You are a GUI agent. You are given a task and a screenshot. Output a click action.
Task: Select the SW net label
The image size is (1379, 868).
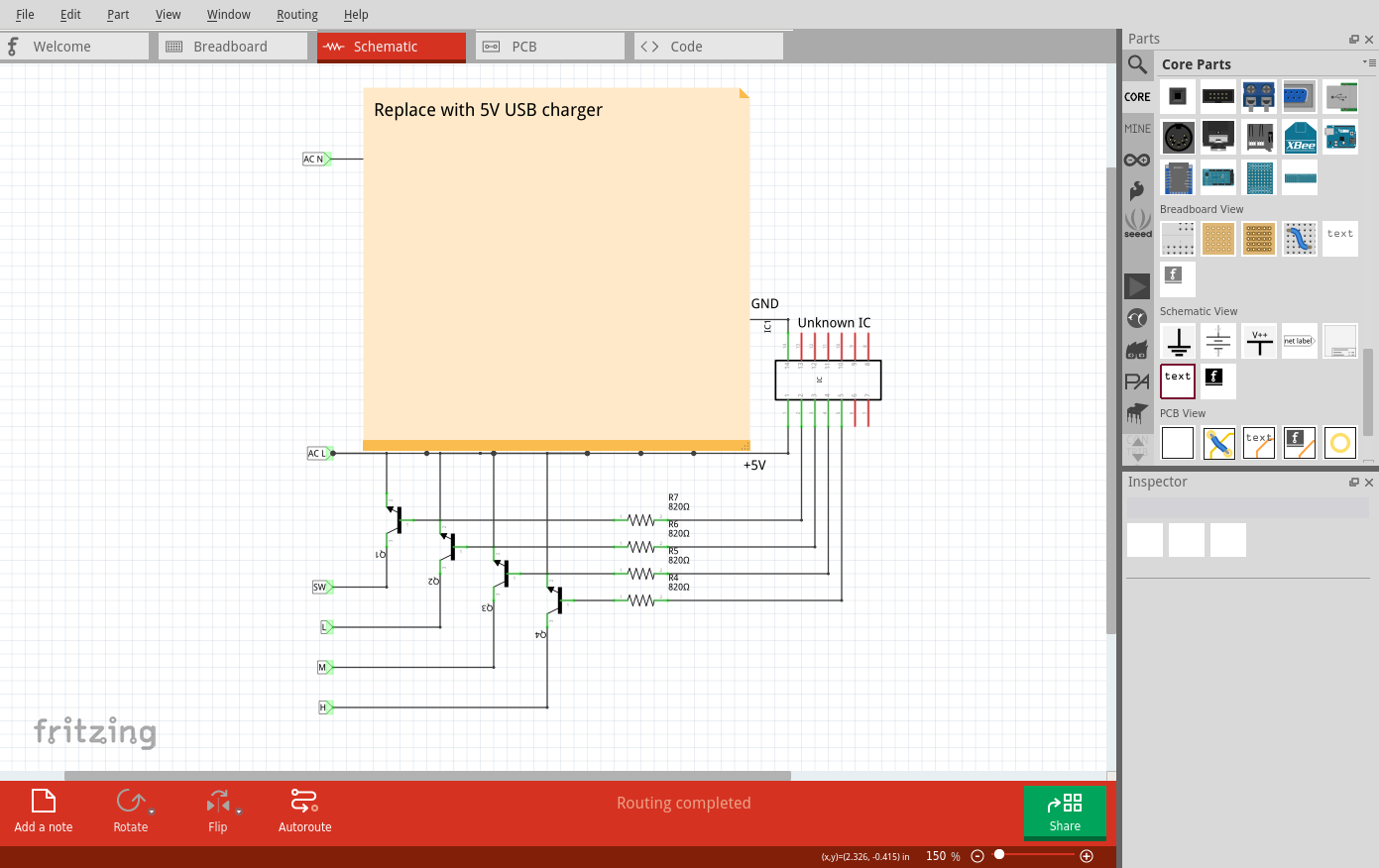[x=322, y=587]
